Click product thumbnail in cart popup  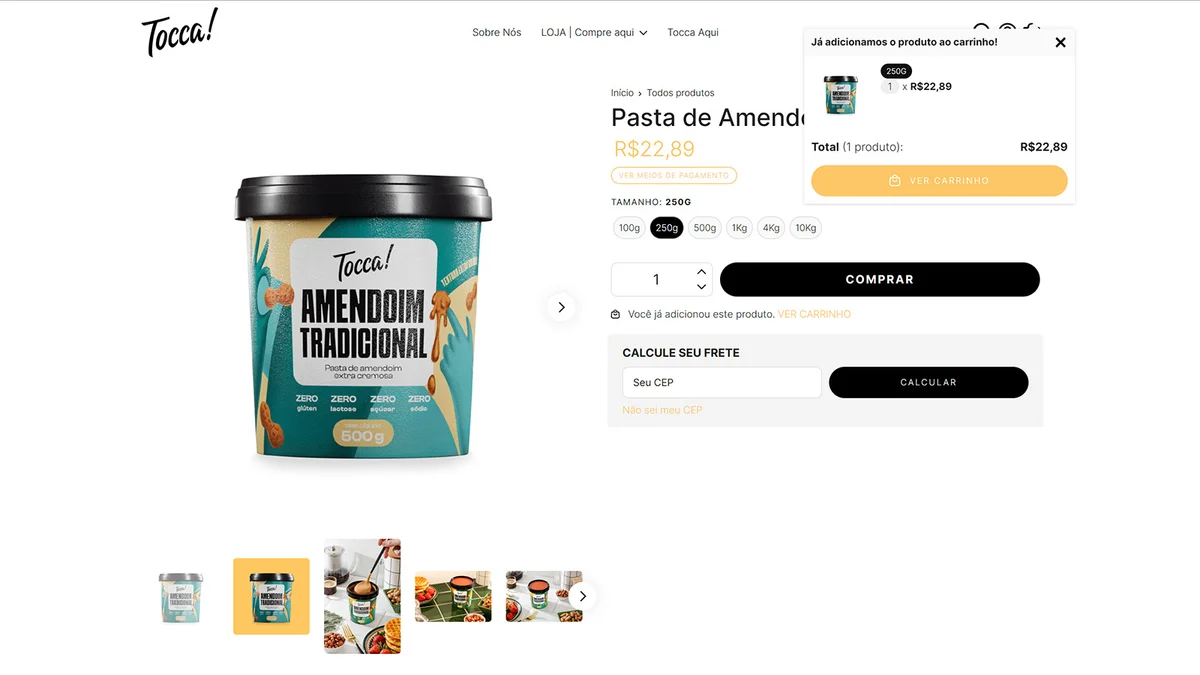pos(841,94)
